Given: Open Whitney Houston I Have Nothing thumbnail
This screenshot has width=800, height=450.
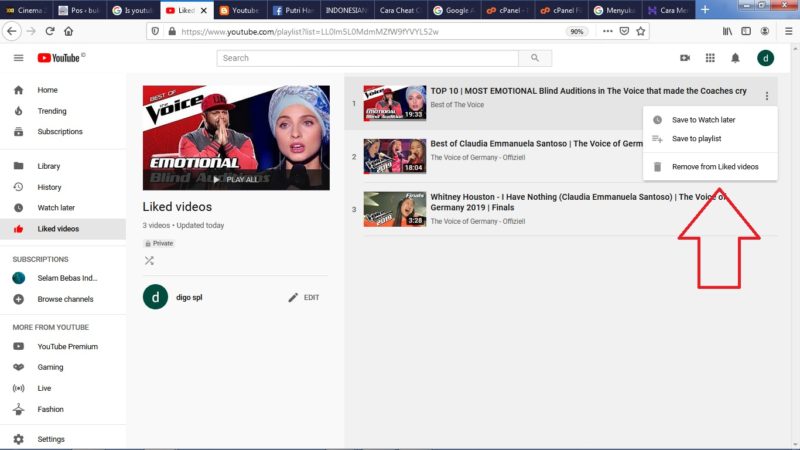Looking at the screenshot, I should (394, 209).
